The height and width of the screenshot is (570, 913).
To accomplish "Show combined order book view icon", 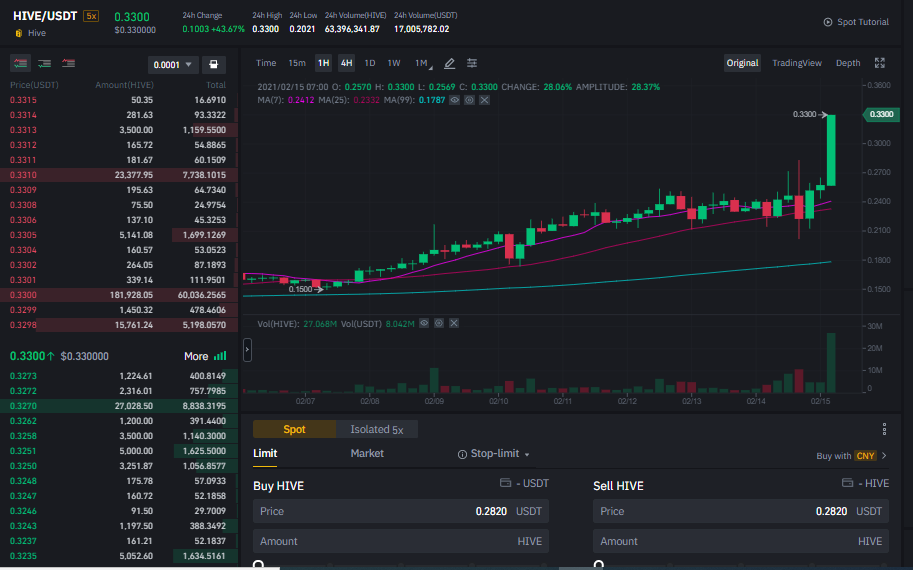I will coord(21,63).
